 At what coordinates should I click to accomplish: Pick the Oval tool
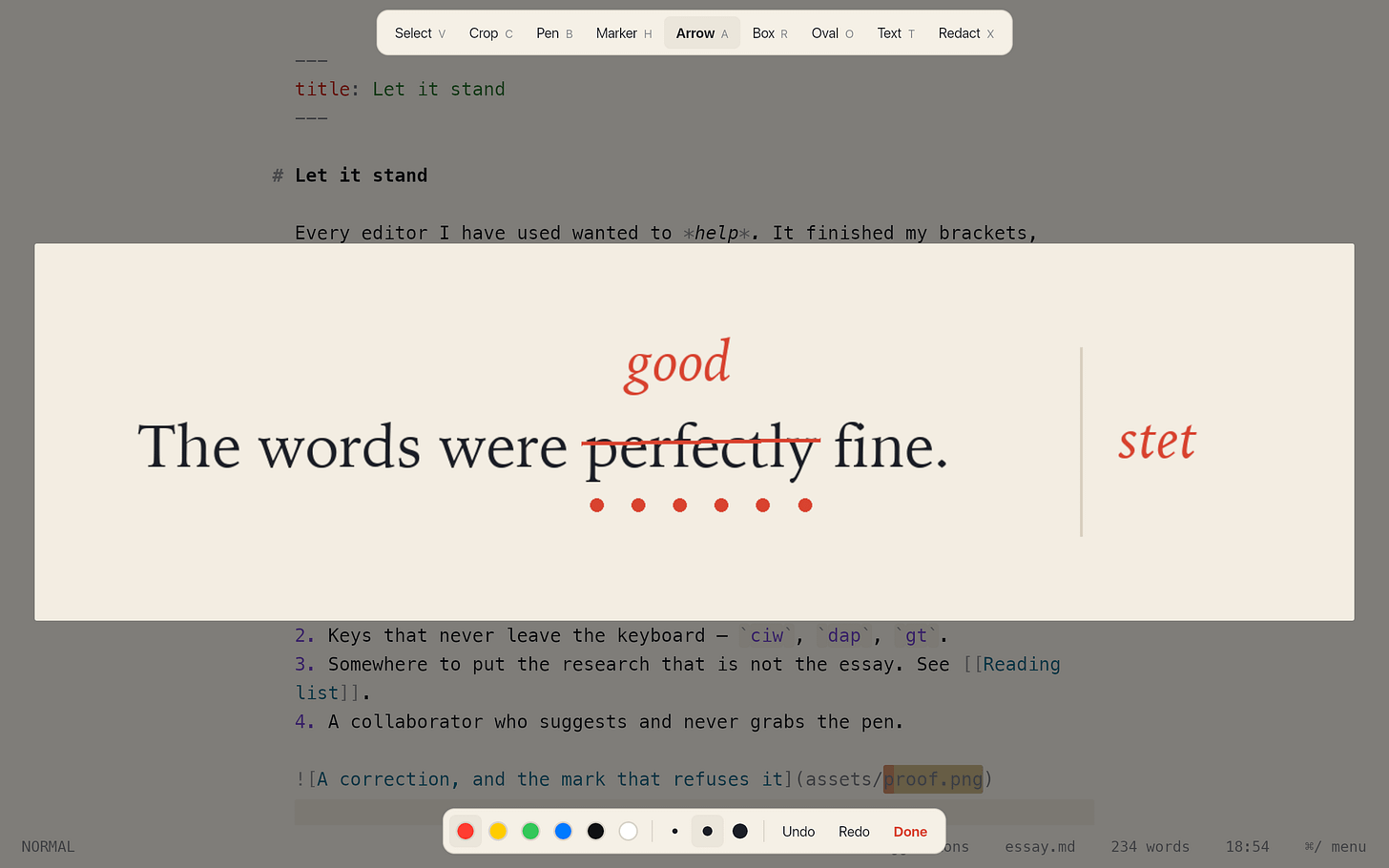(x=832, y=33)
